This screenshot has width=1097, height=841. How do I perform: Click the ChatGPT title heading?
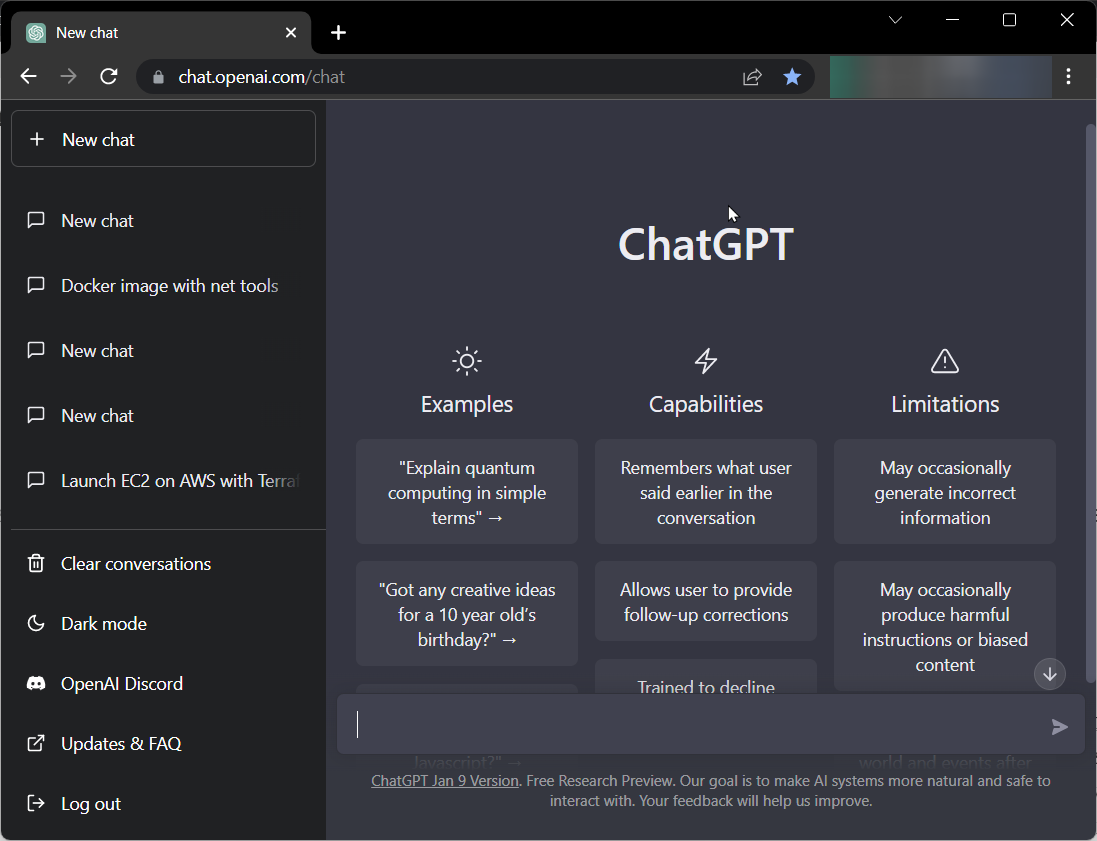706,244
